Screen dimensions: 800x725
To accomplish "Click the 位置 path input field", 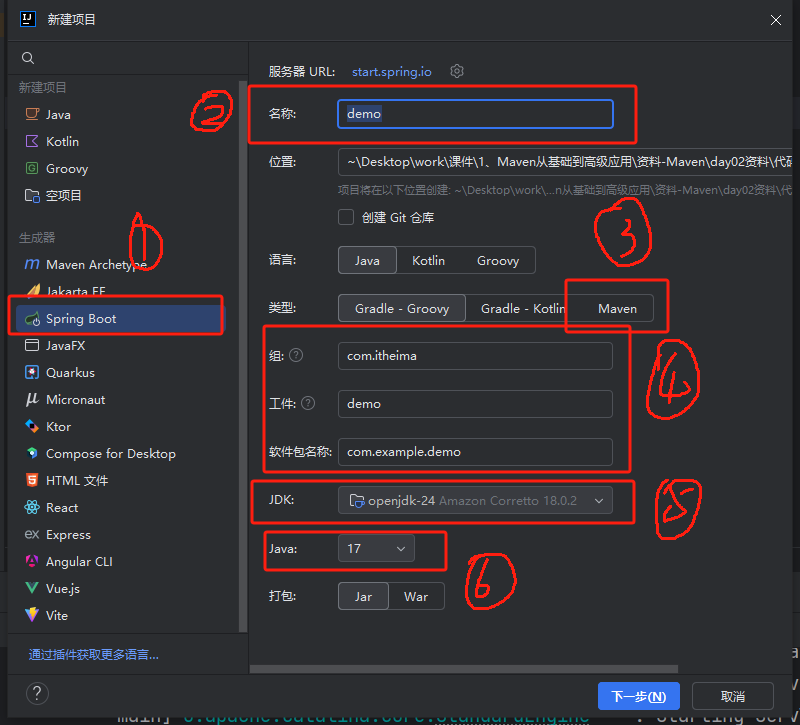I will click(x=565, y=162).
